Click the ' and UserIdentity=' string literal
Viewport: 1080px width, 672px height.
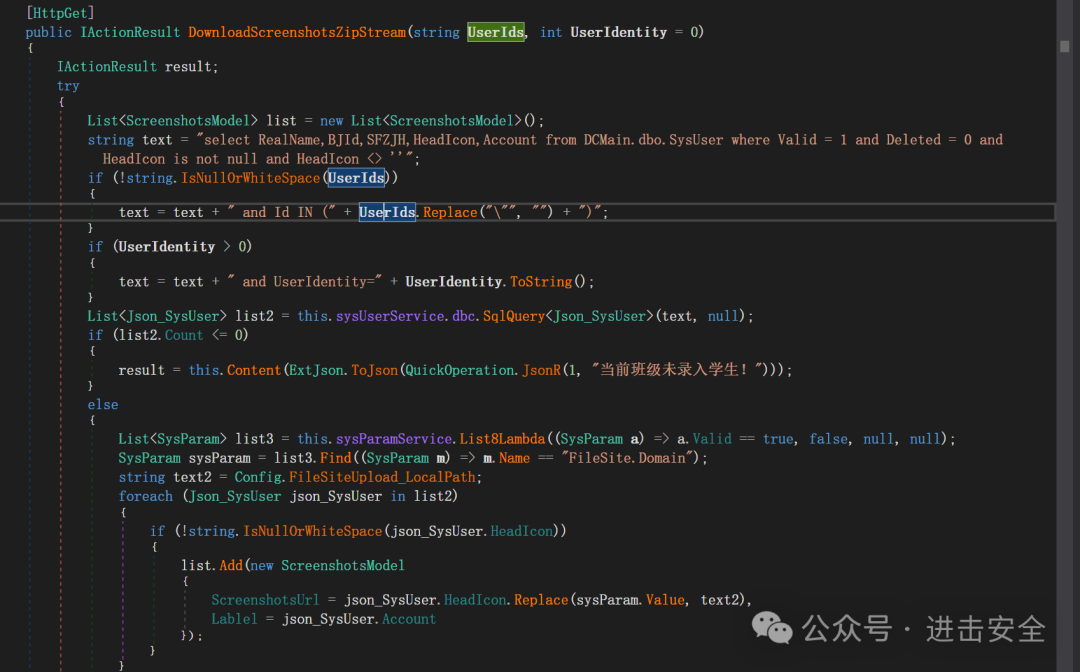click(305, 282)
